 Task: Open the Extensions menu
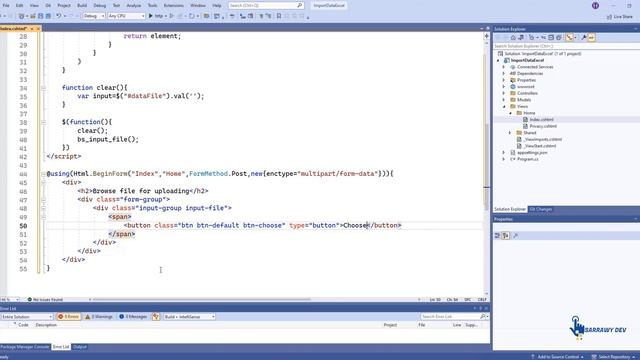point(173,5)
